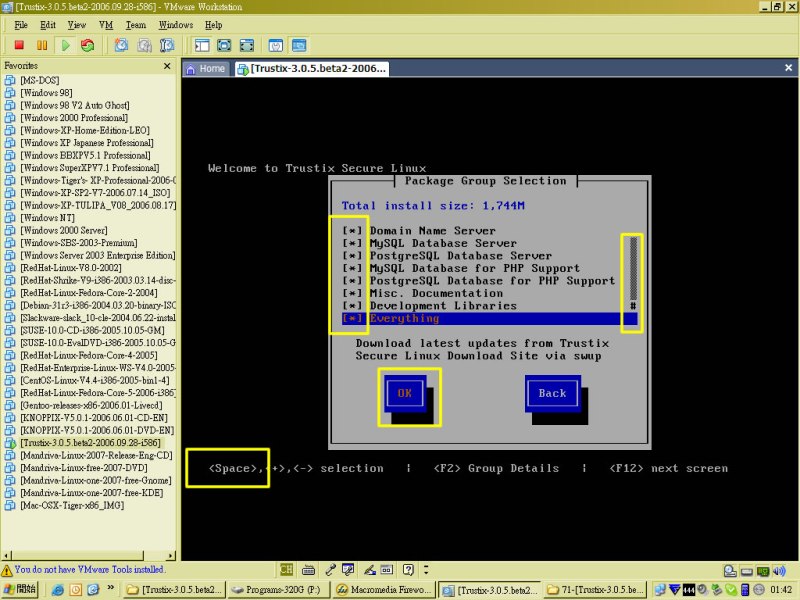The image size is (800, 600).
Task: Click the Windows Start button
Action: coord(20,589)
